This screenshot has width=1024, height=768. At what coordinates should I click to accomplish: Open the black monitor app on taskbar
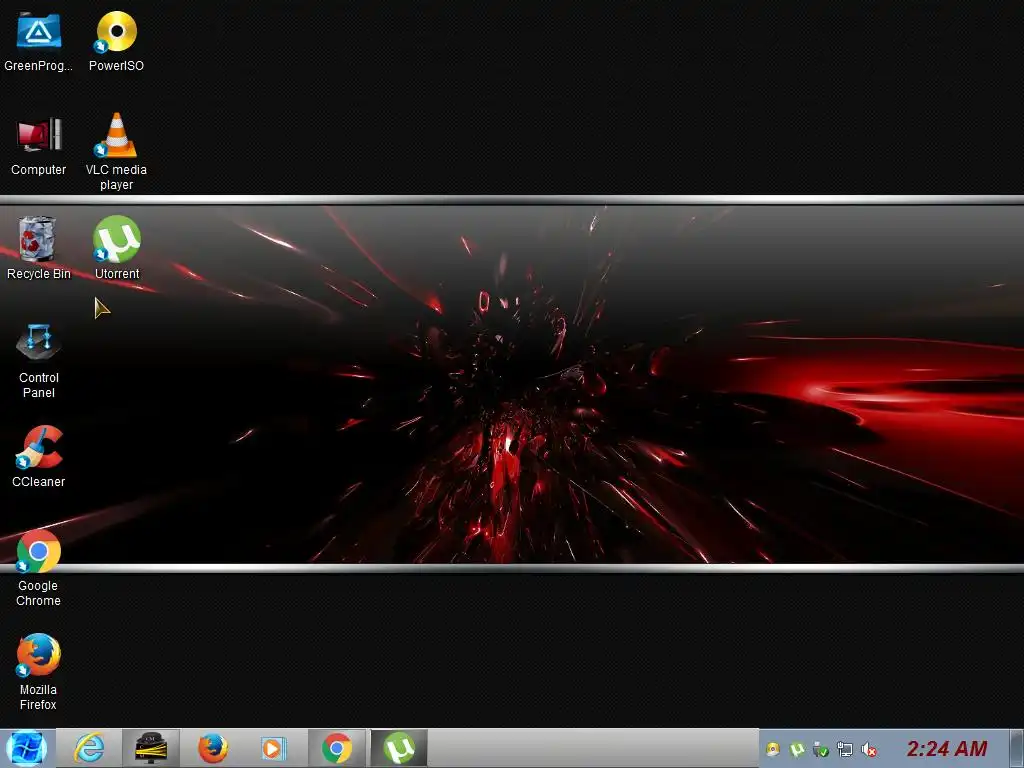[151, 748]
